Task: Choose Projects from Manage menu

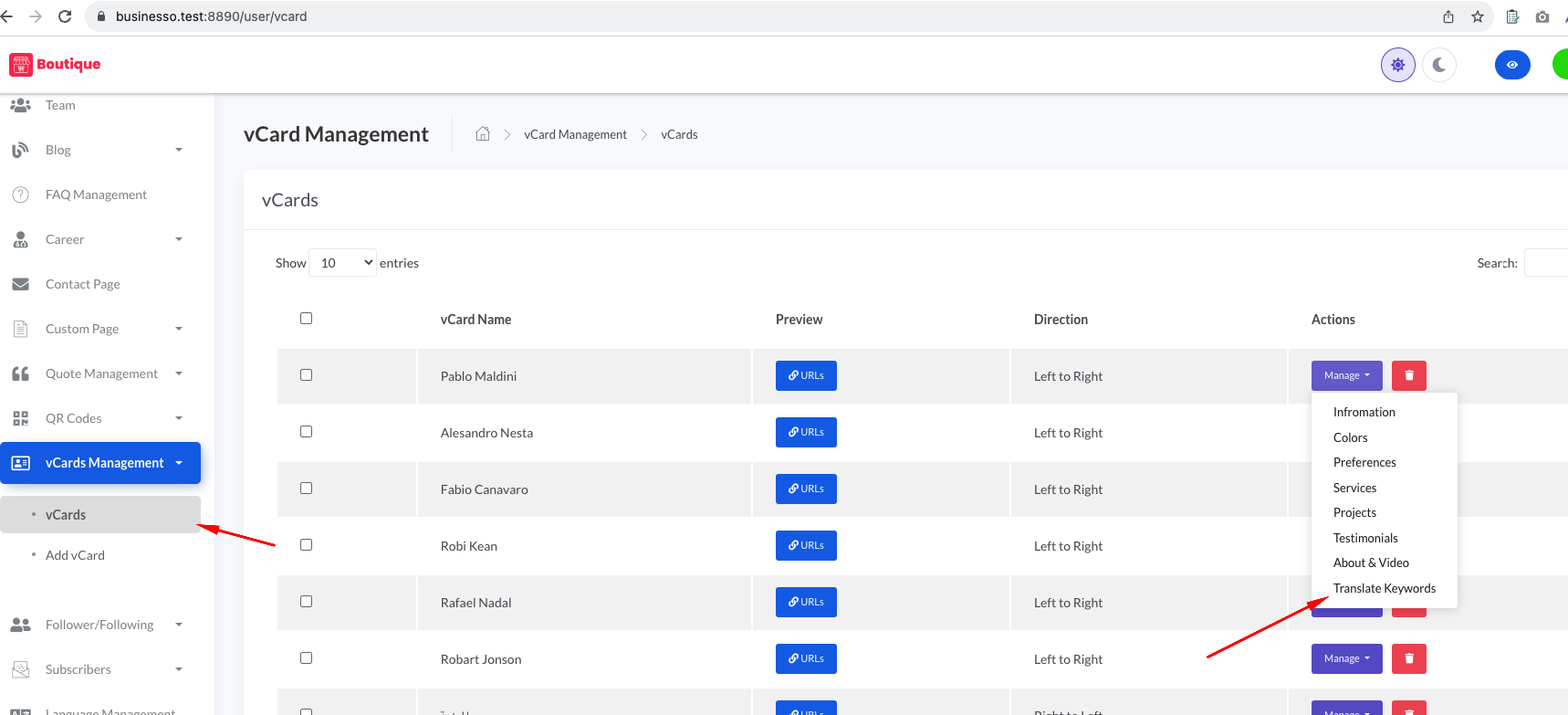Action: tap(1354, 512)
